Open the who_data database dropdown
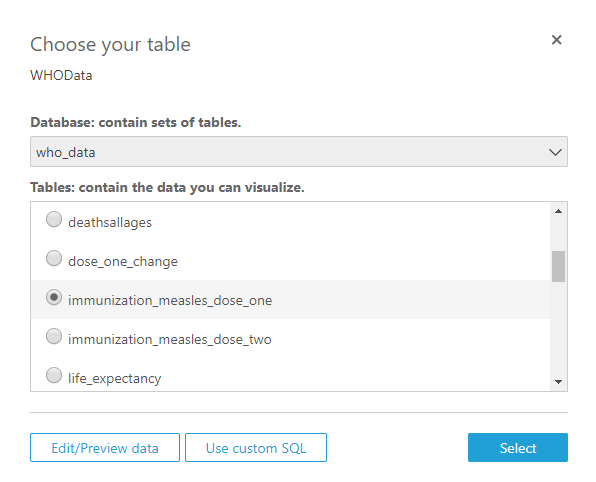This screenshot has width=596, height=482. click(299, 152)
